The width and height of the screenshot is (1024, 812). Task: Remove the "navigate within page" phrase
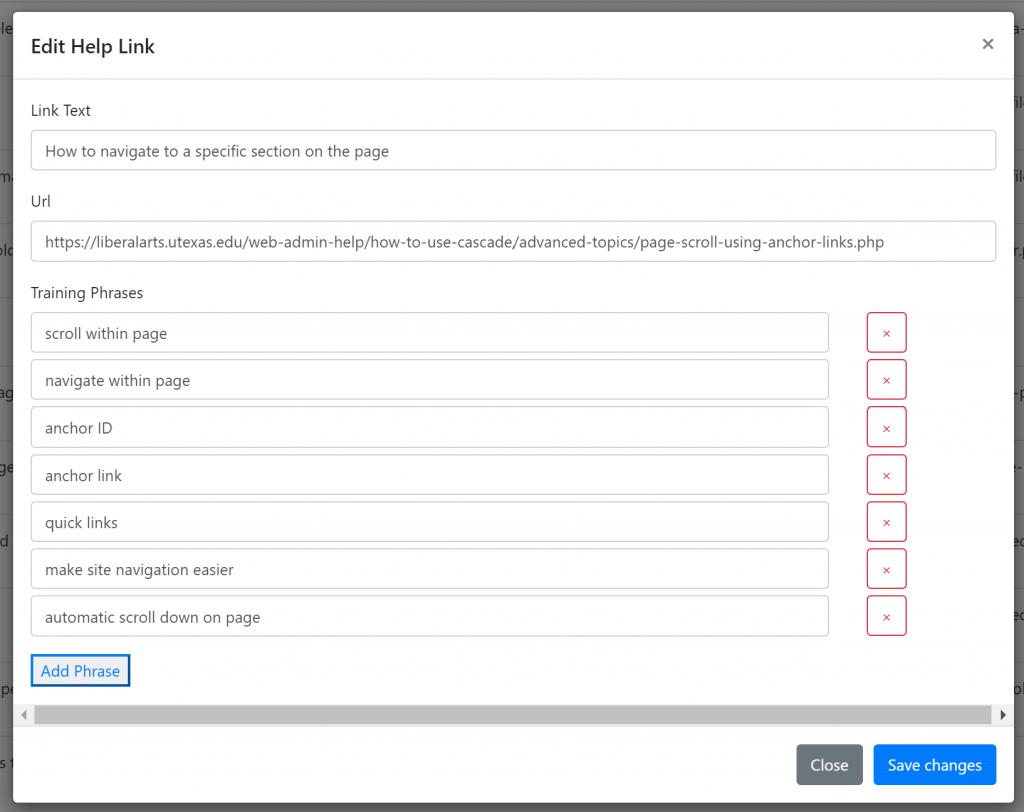886,379
